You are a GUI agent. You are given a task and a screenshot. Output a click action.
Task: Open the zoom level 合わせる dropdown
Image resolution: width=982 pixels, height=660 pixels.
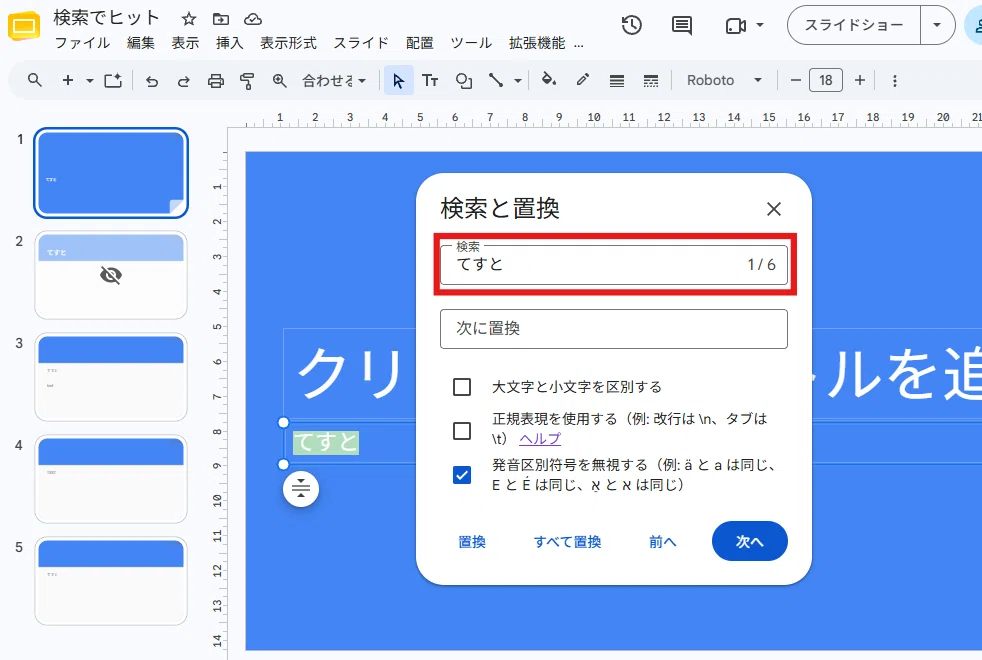point(333,81)
